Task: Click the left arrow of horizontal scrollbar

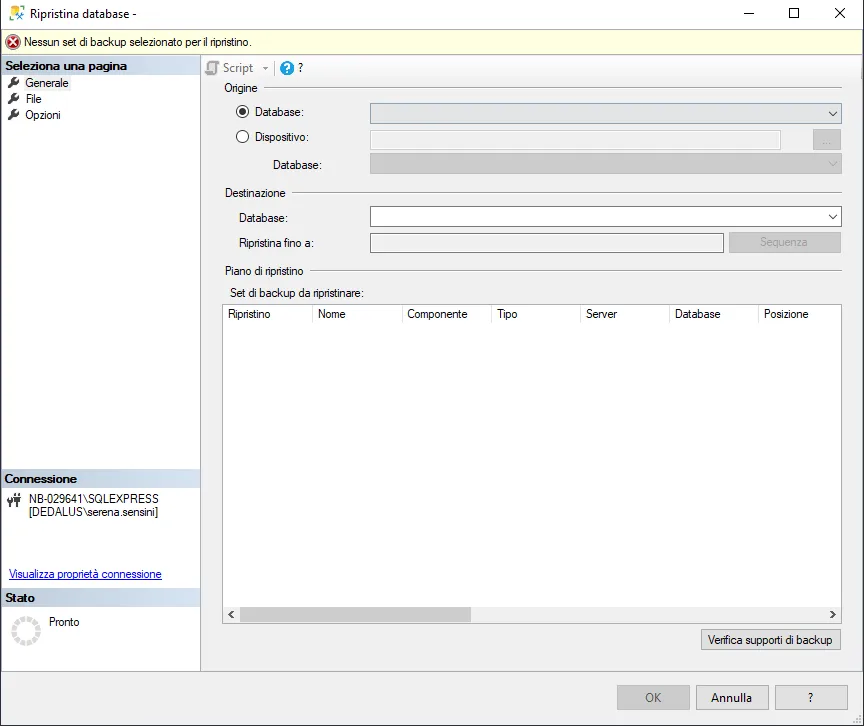Action: pyautogui.click(x=231, y=614)
